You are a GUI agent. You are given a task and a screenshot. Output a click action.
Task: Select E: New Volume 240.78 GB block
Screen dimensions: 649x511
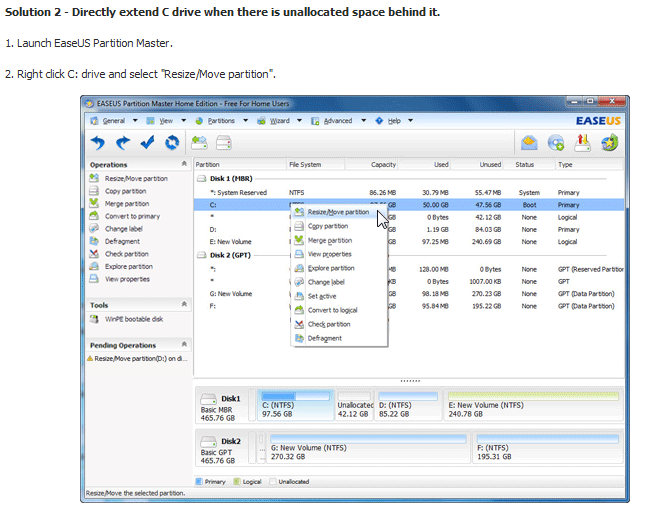click(533, 405)
